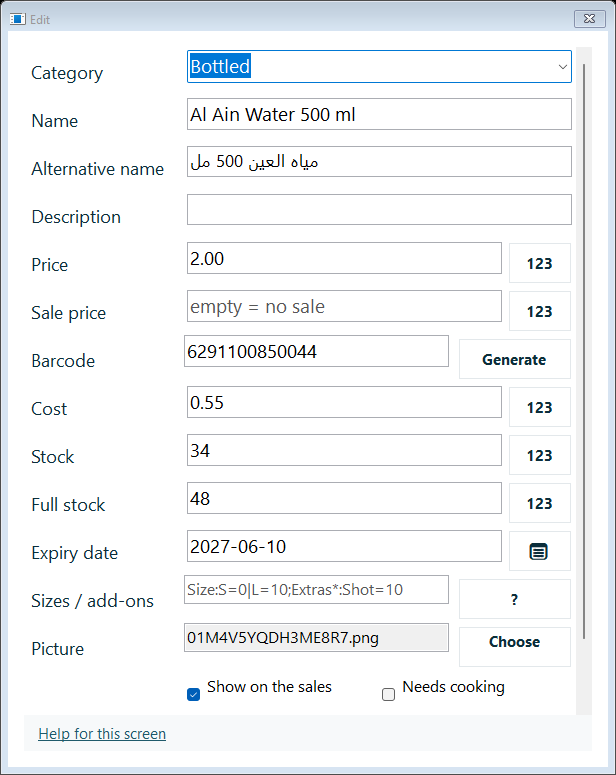Viewport: 616px width, 775px height.
Task: Click the Price input showing 2.00
Action: (x=344, y=258)
